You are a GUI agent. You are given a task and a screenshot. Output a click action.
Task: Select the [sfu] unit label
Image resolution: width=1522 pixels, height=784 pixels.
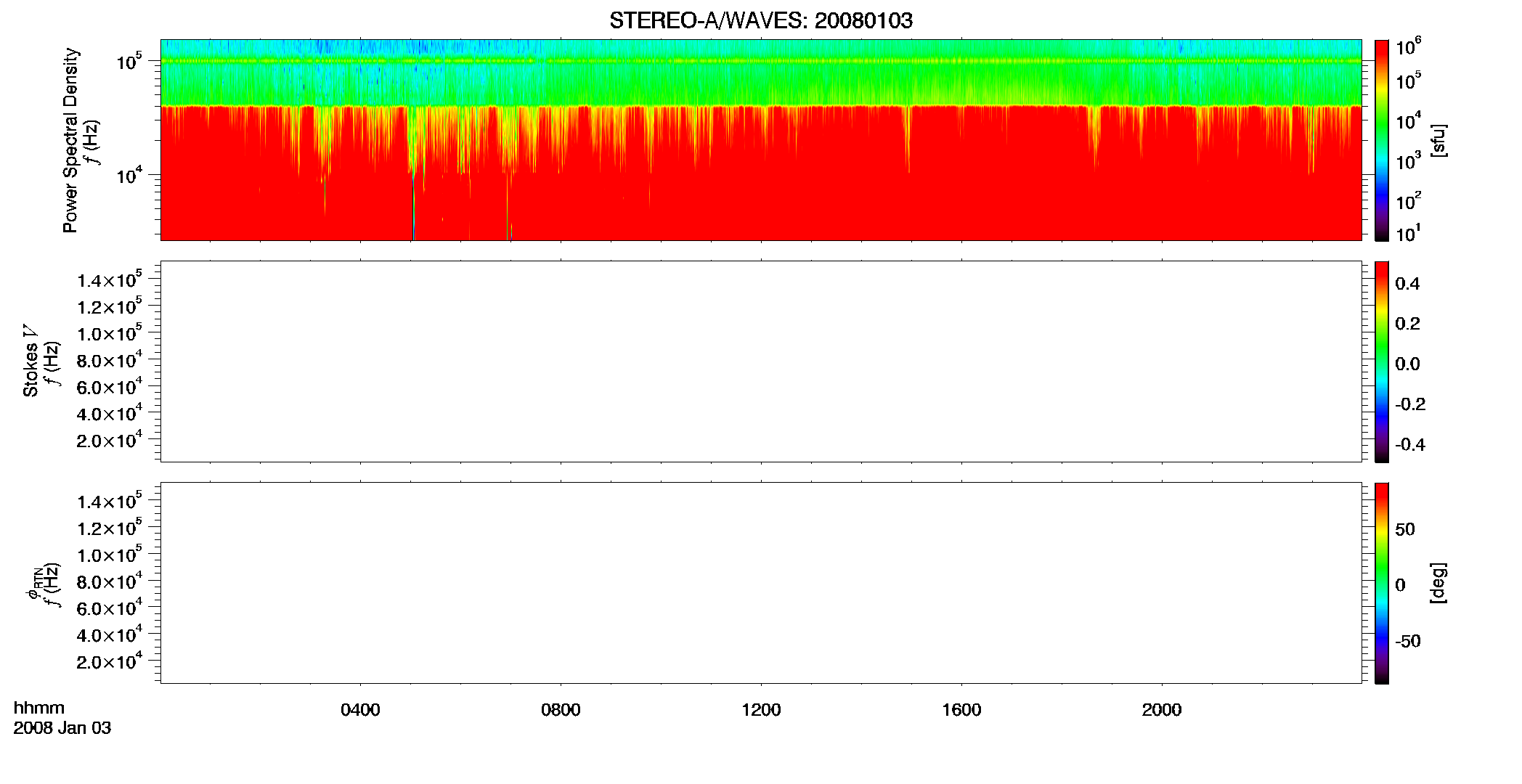[1438, 141]
